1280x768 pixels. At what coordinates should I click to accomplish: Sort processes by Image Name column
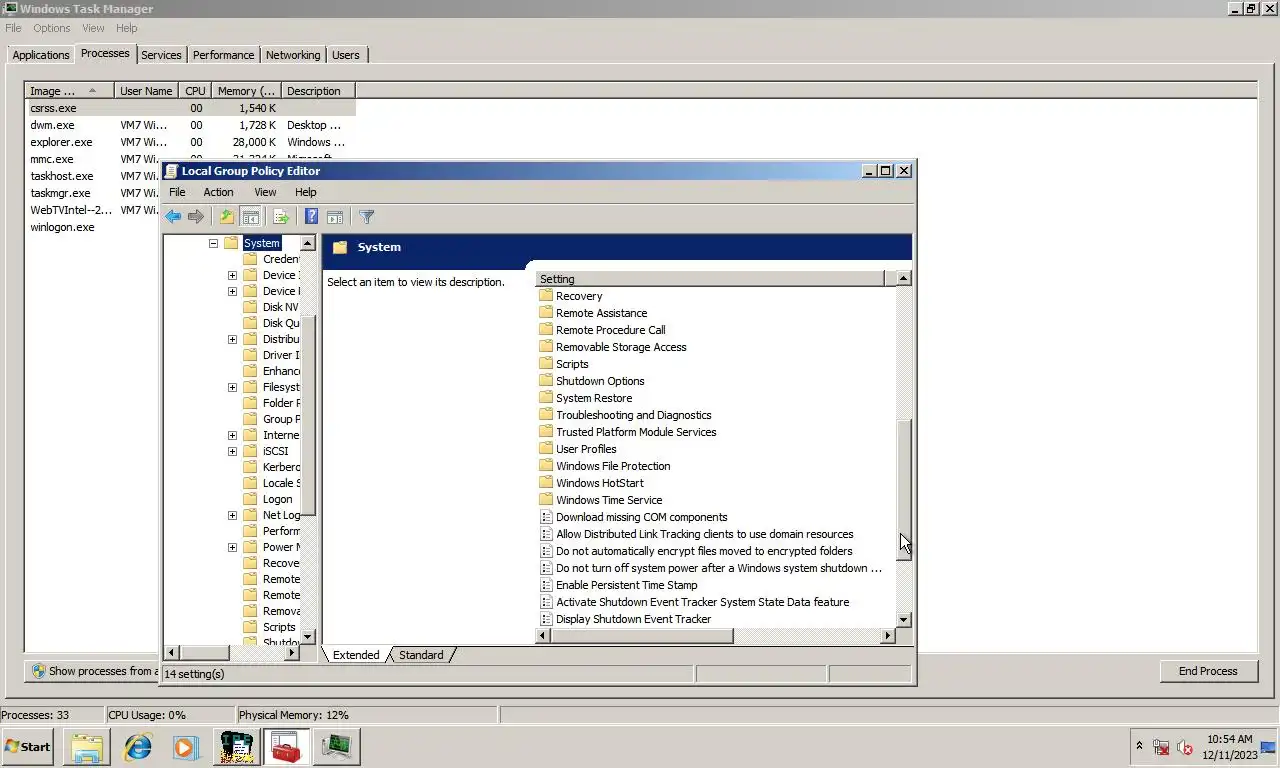69,91
